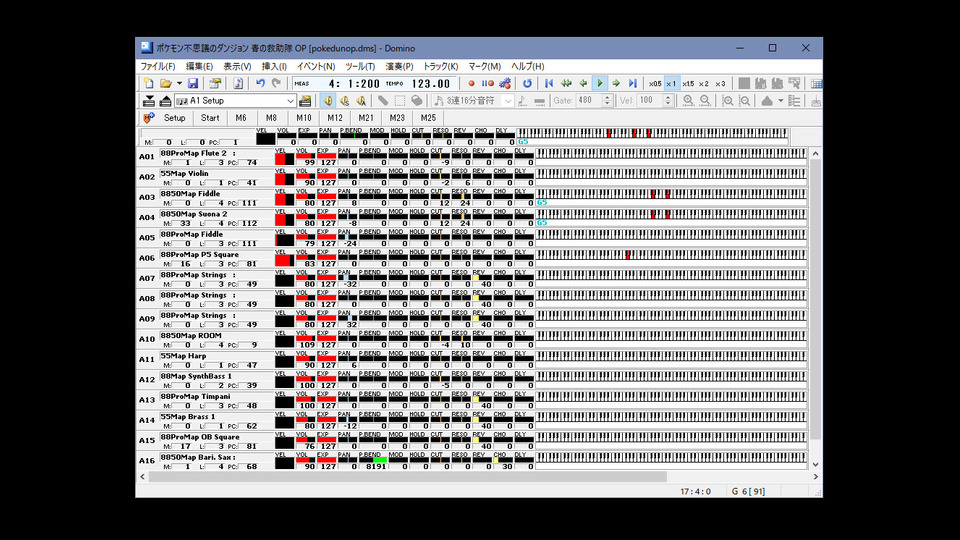Open the A1 Setup track dropdown
This screenshot has width=960, height=540.
[x=235, y=100]
